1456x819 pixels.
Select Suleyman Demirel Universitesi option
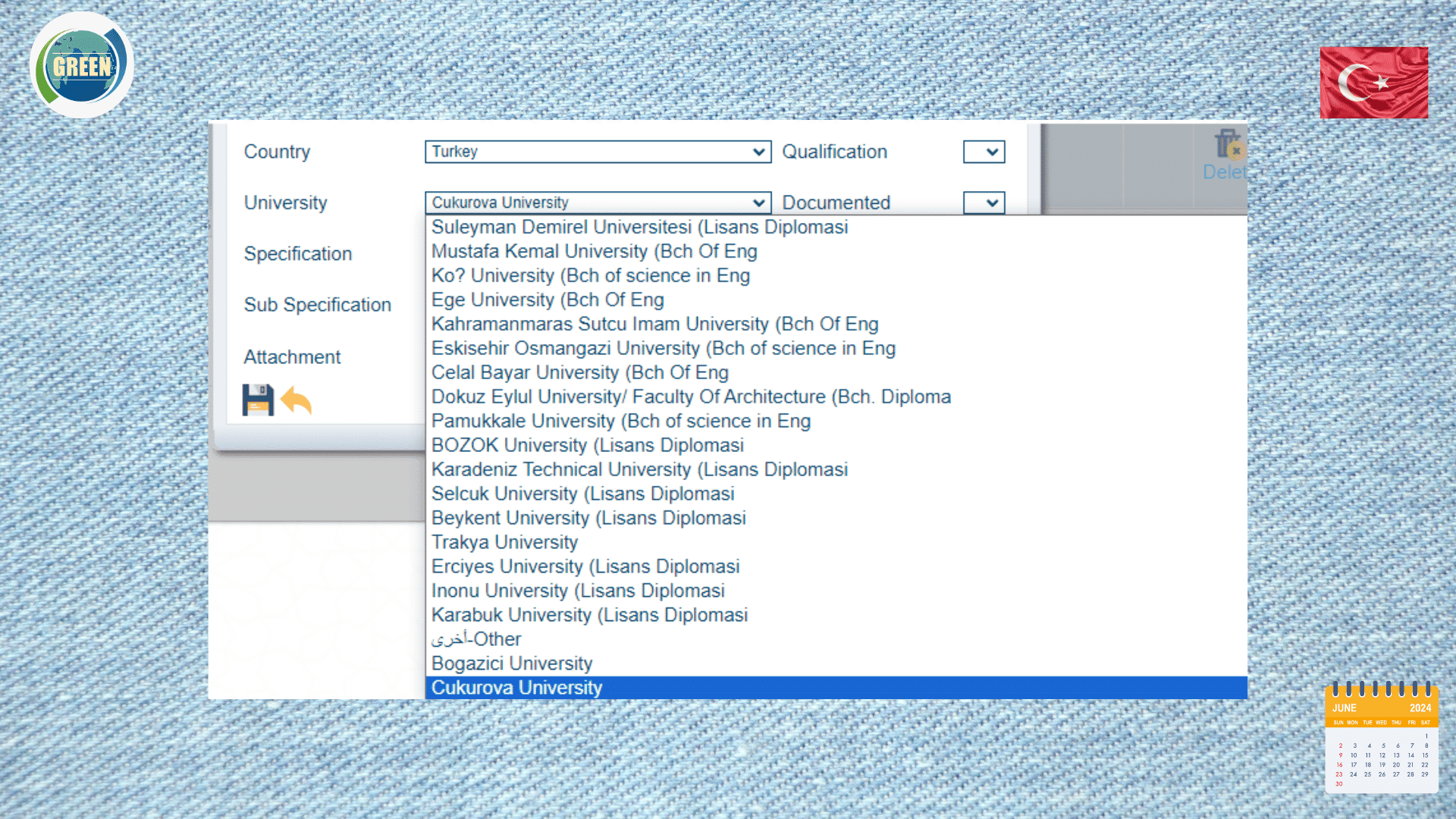pyautogui.click(x=639, y=227)
